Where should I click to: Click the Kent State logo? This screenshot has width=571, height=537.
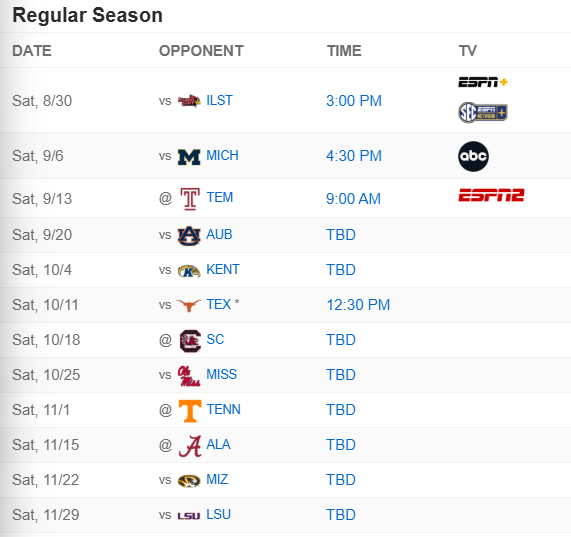[189, 271]
